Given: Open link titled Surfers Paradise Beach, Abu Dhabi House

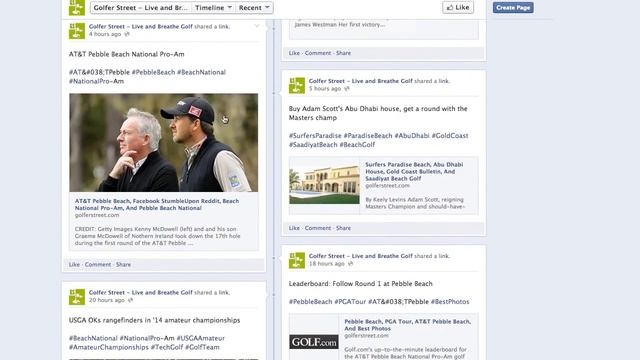Looking at the screenshot, I should coord(414,171).
